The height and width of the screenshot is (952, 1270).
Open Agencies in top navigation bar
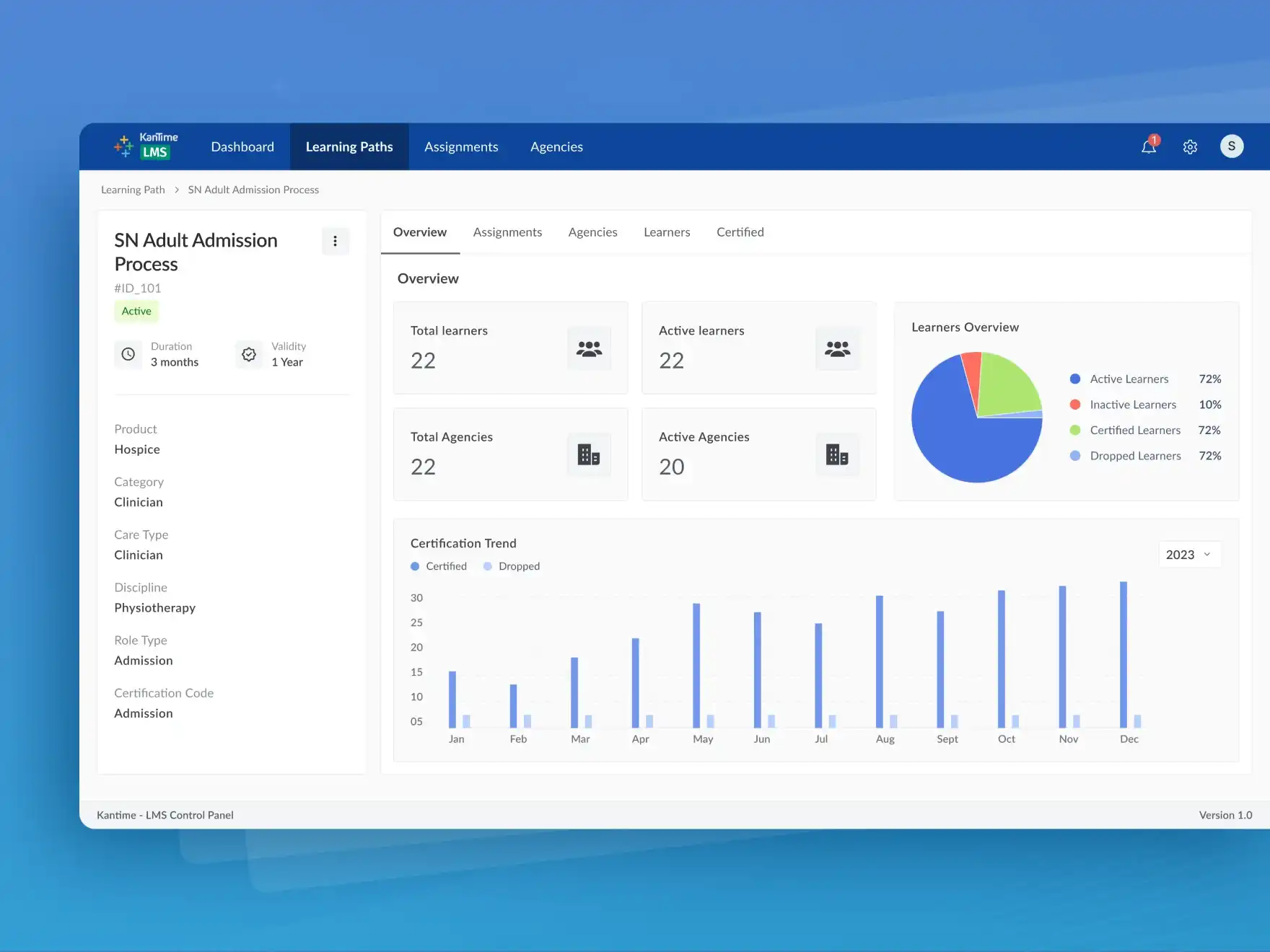click(556, 146)
